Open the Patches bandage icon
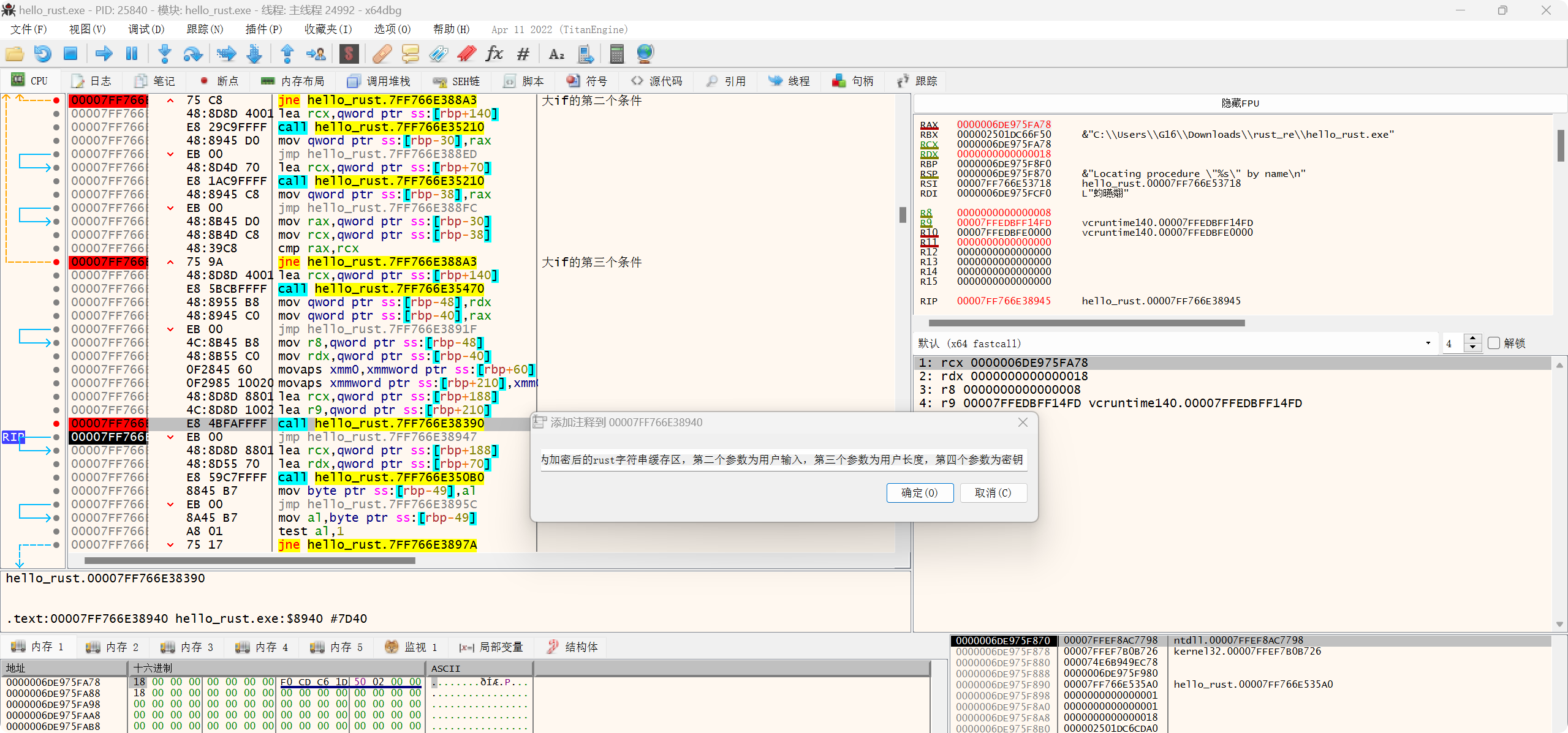Screen dimensions: 1568x733 click(x=382, y=54)
